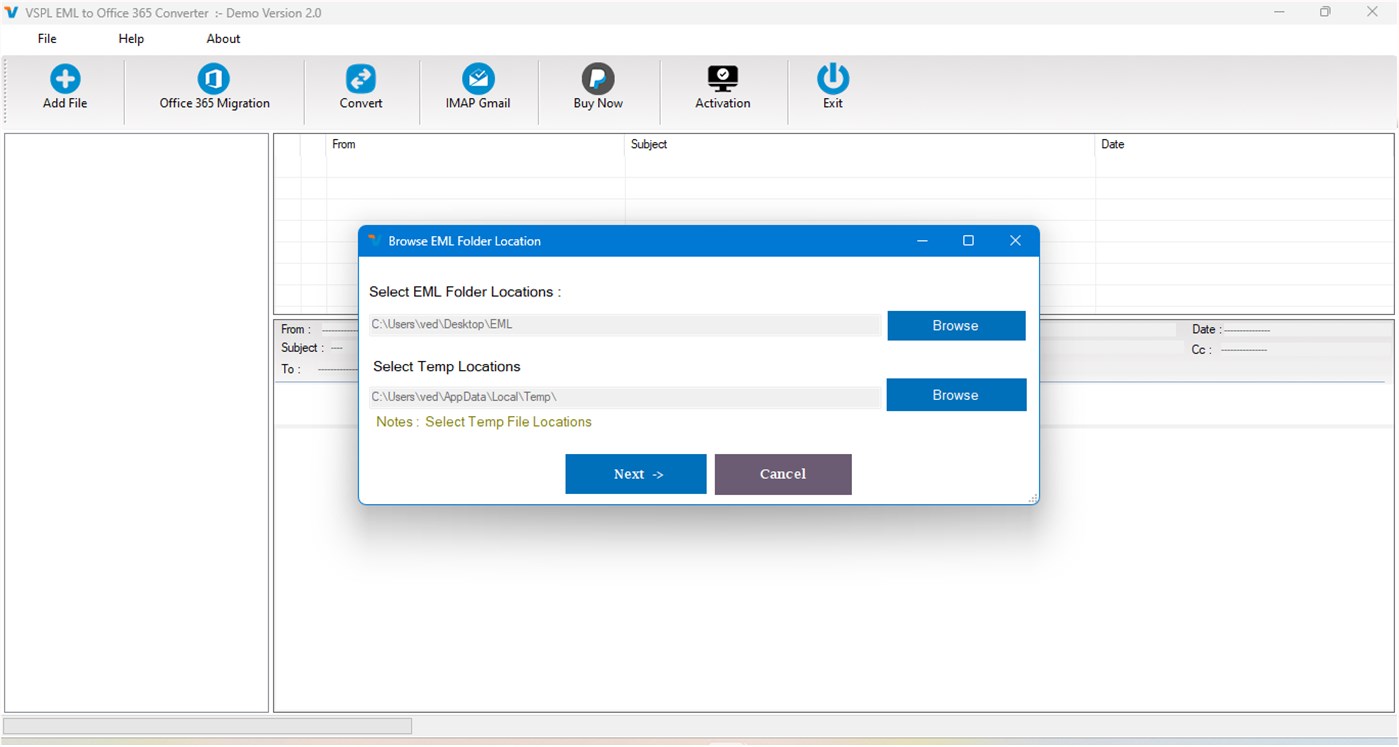Image resolution: width=1399 pixels, height=747 pixels.
Task: Click the Add File icon
Action: pyautogui.click(x=64, y=77)
